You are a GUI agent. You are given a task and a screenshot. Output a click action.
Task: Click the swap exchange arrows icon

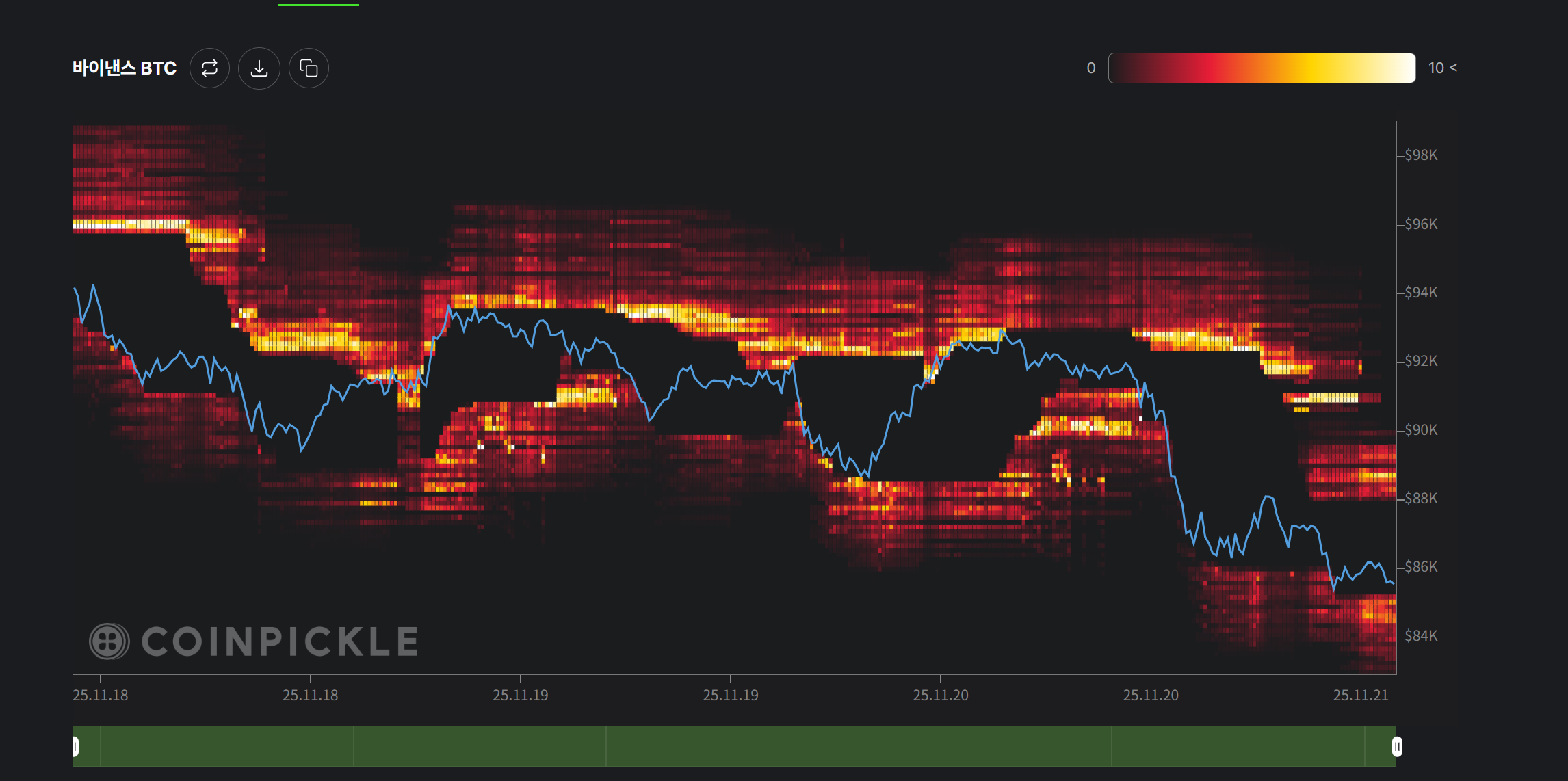(x=209, y=68)
